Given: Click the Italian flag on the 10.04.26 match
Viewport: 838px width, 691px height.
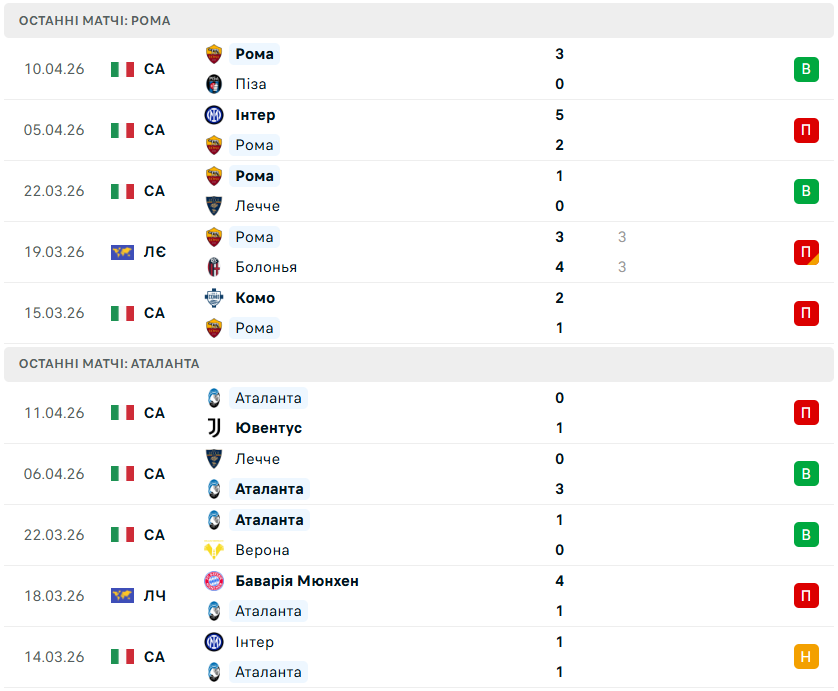Looking at the screenshot, I should pyautogui.click(x=122, y=69).
